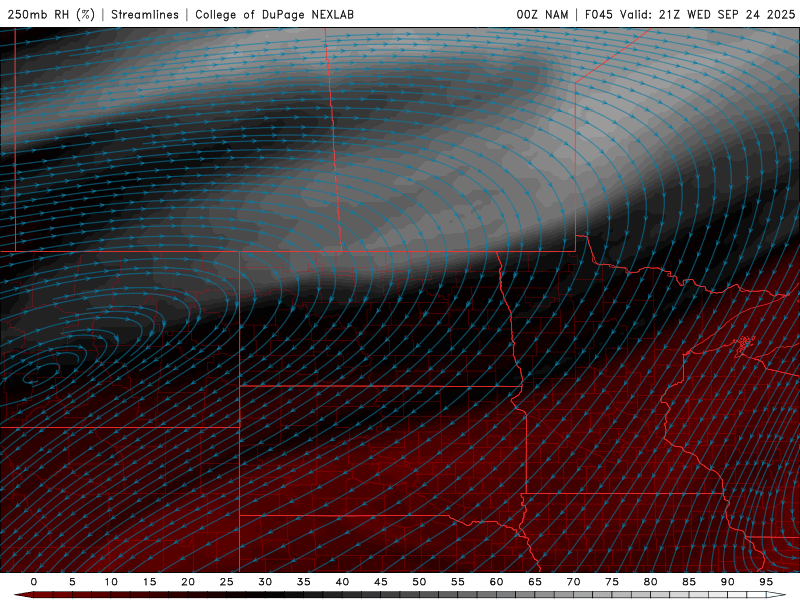Click the color bar label "80"

pyautogui.click(x=650, y=582)
